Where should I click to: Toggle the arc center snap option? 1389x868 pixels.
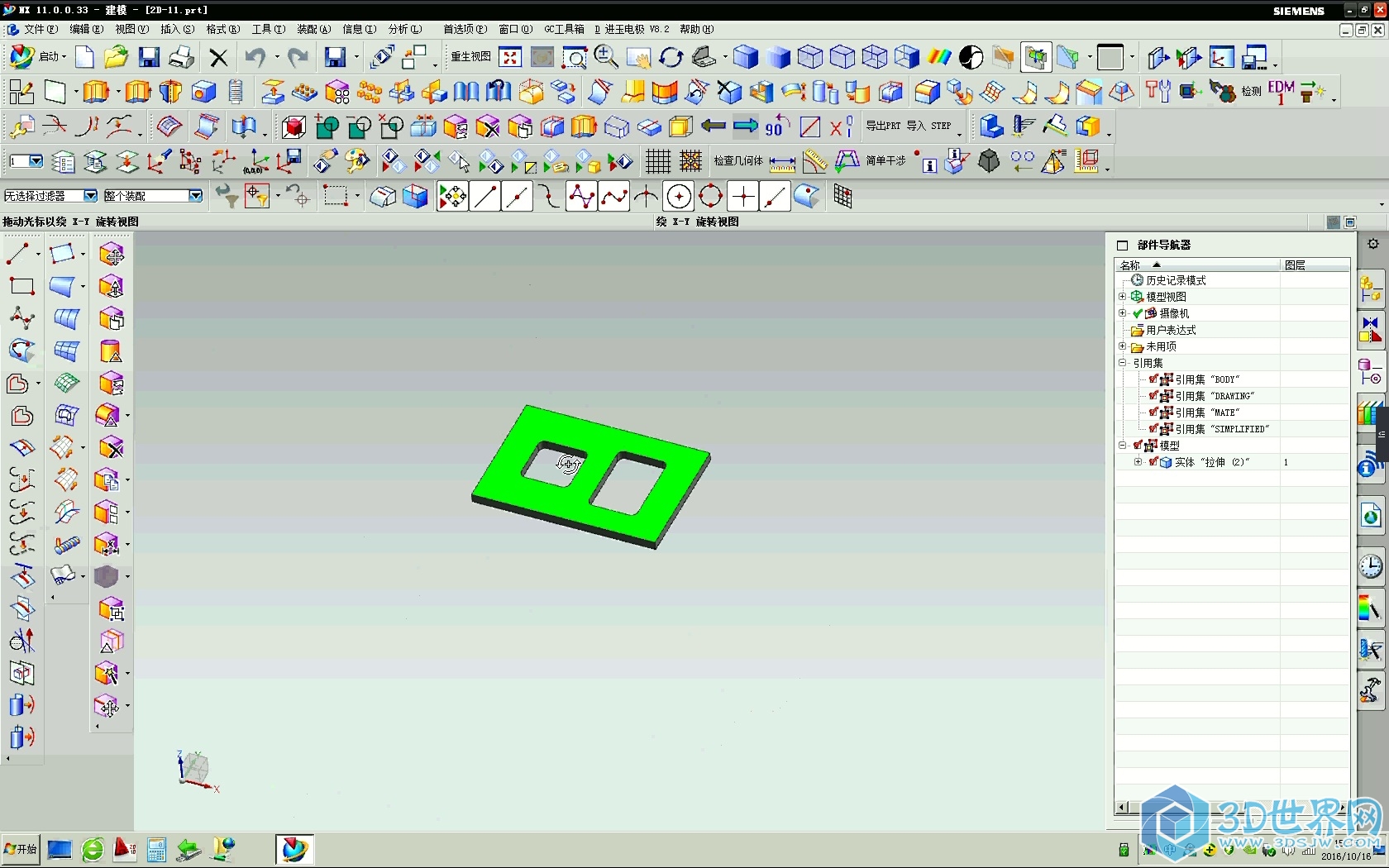(x=679, y=197)
